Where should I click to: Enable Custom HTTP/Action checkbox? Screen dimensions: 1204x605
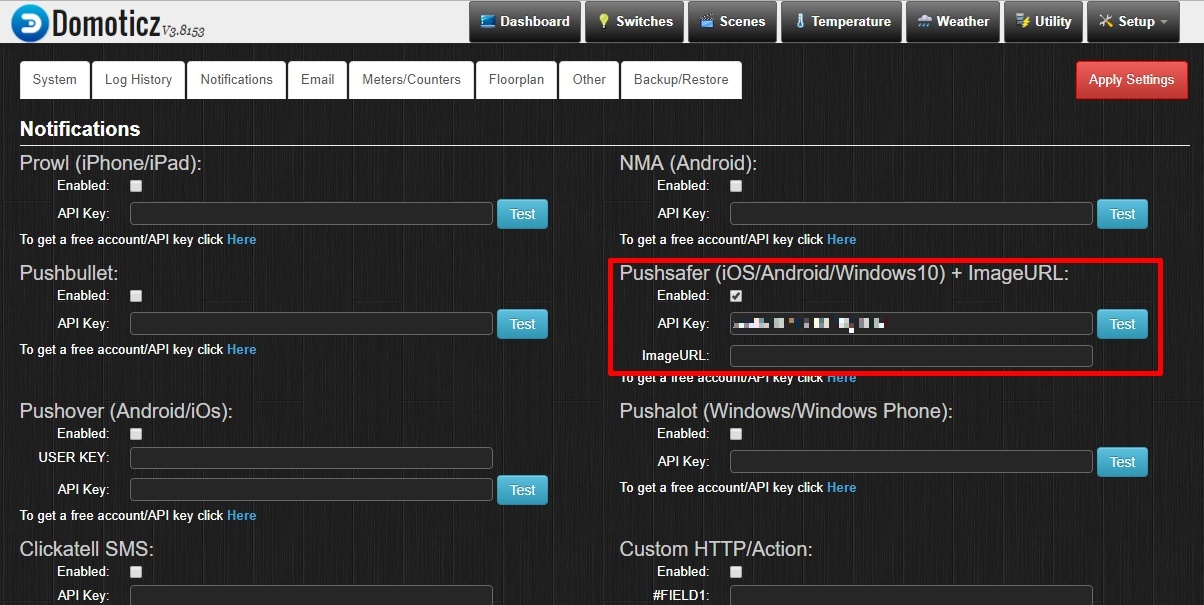pos(736,572)
